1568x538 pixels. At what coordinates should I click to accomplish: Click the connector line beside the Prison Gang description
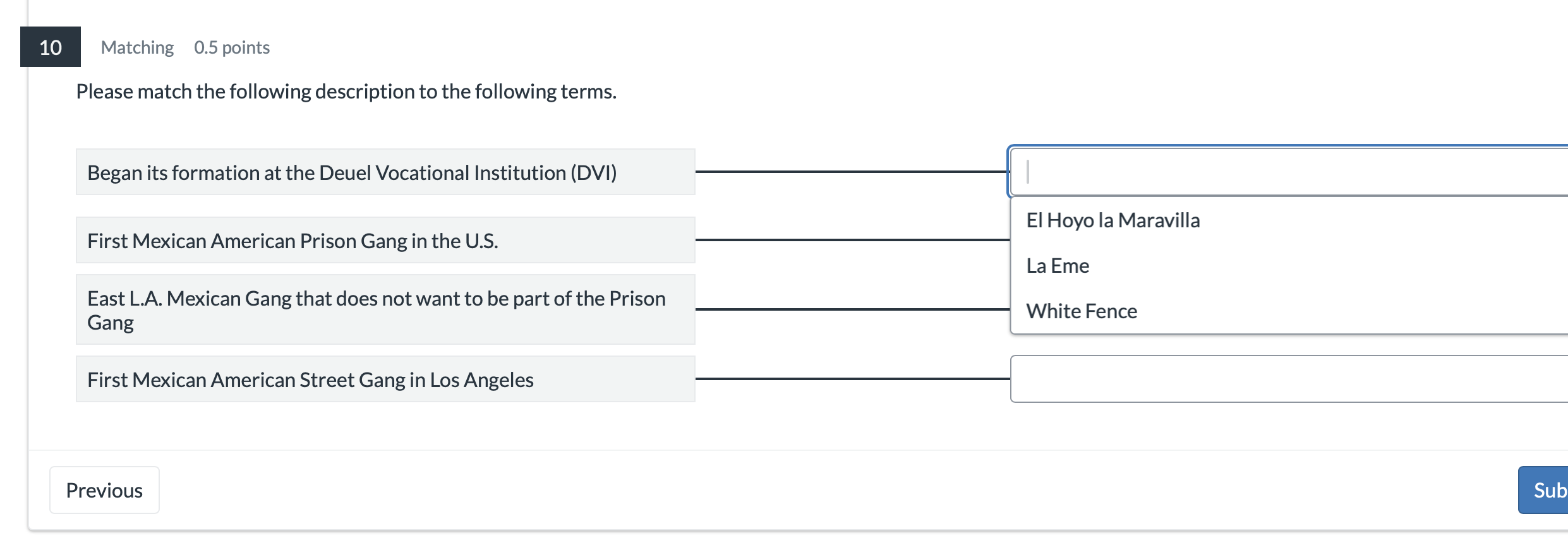click(852, 240)
